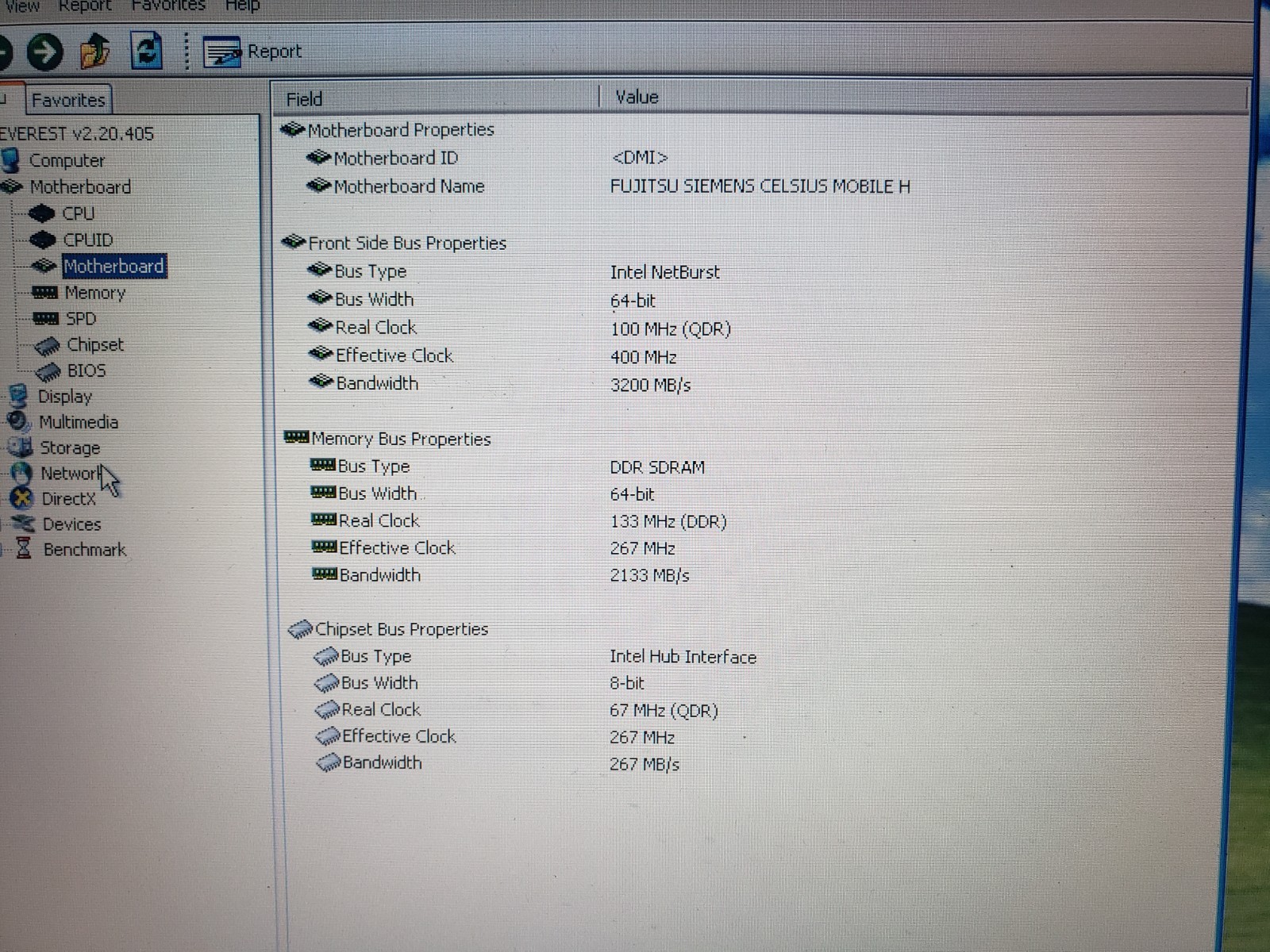Click the Refresh toolbar icon
The width and height of the screenshot is (1270, 952).
point(146,52)
